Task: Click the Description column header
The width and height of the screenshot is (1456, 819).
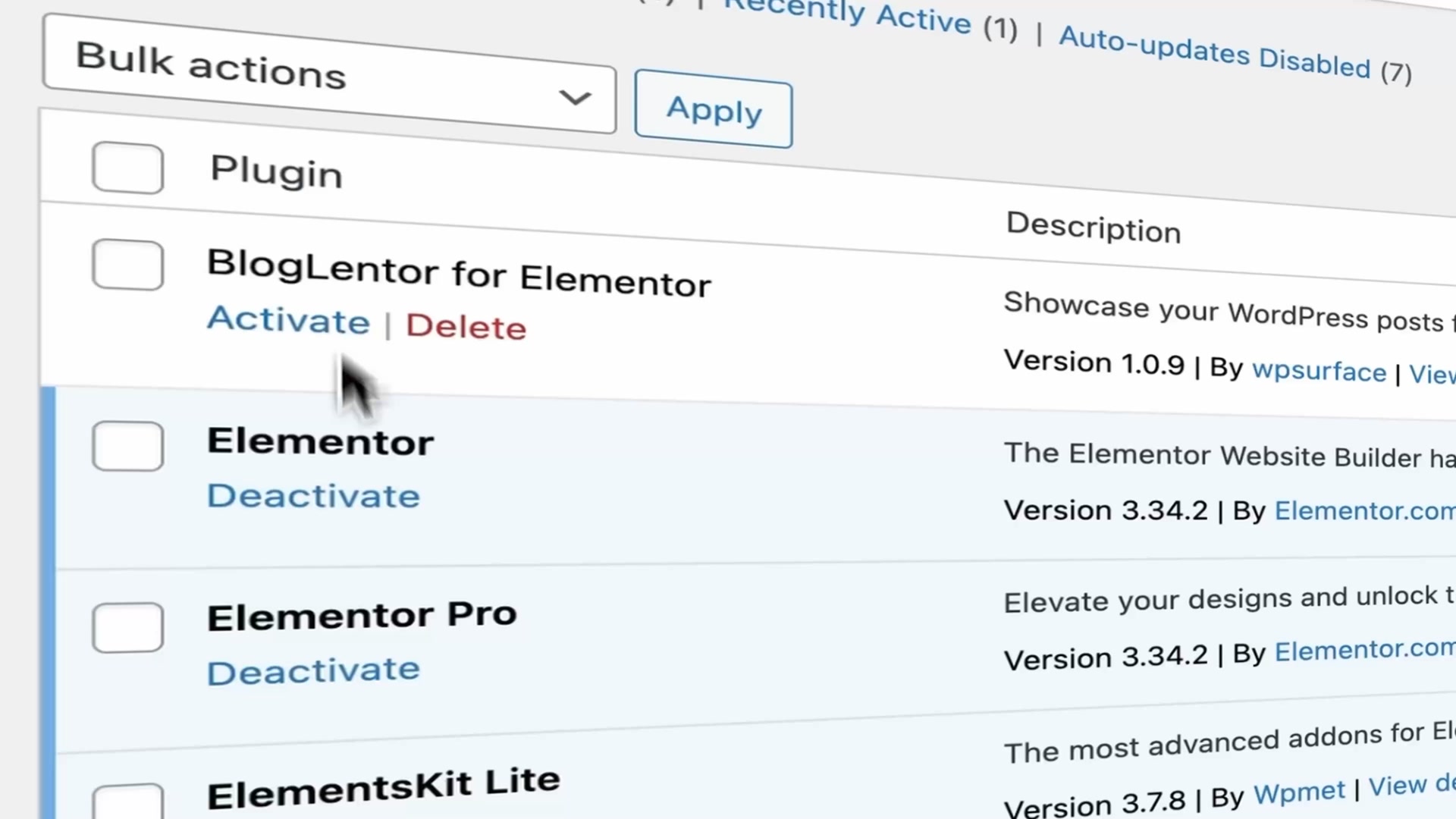Action: pyautogui.click(x=1094, y=227)
